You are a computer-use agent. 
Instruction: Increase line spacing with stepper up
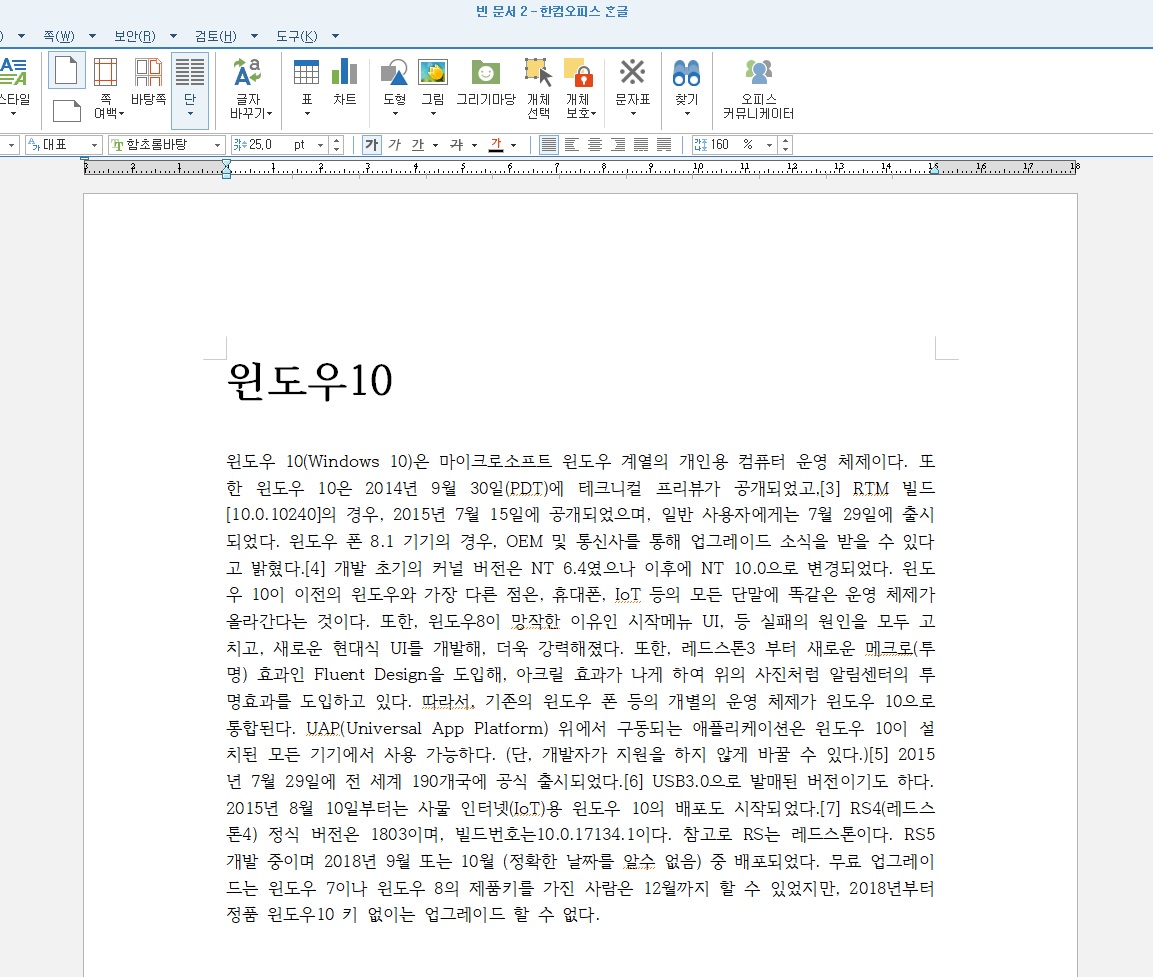click(x=785, y=141)
